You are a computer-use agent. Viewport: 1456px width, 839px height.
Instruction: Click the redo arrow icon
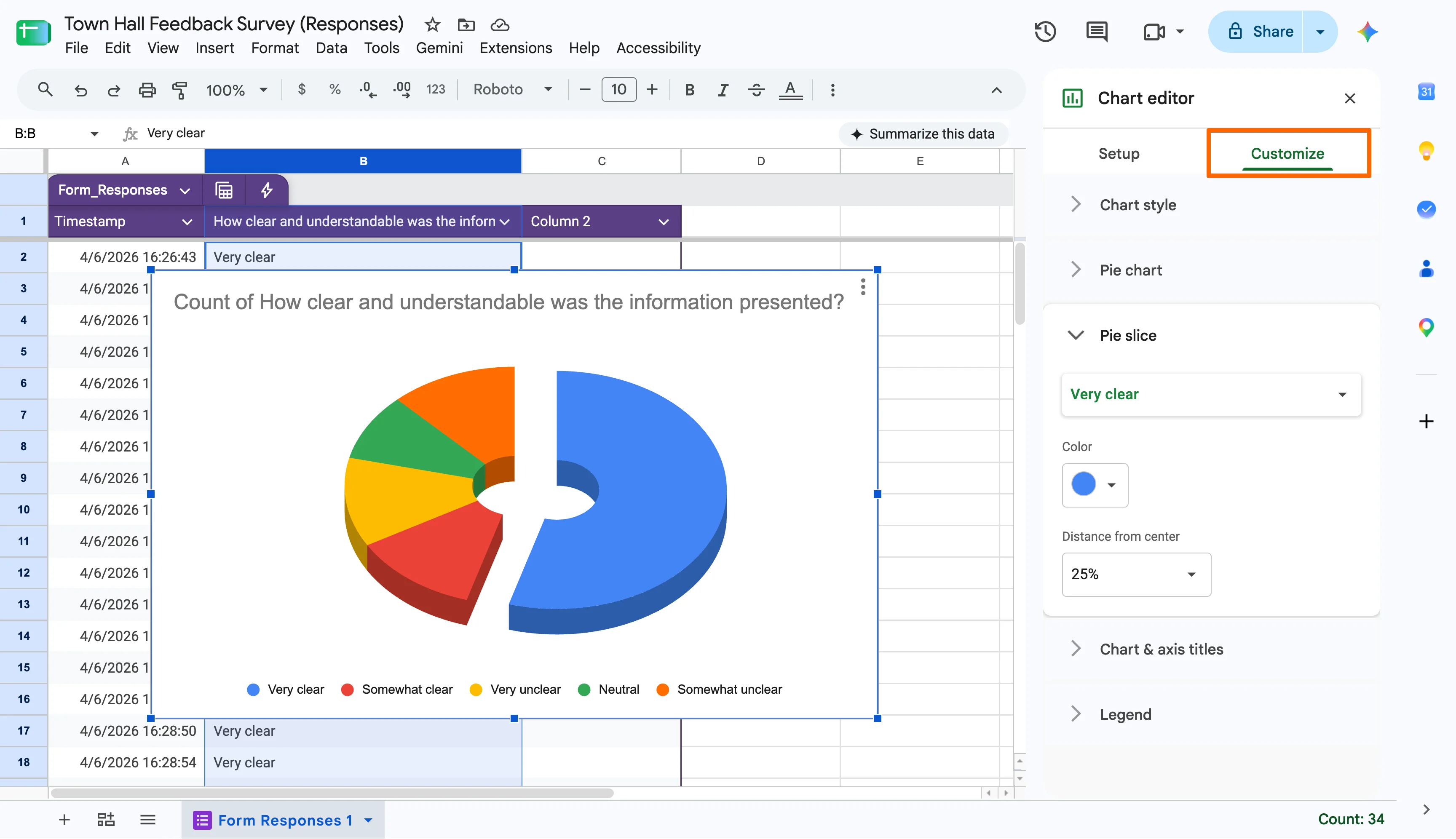click(x=114, y=90)
